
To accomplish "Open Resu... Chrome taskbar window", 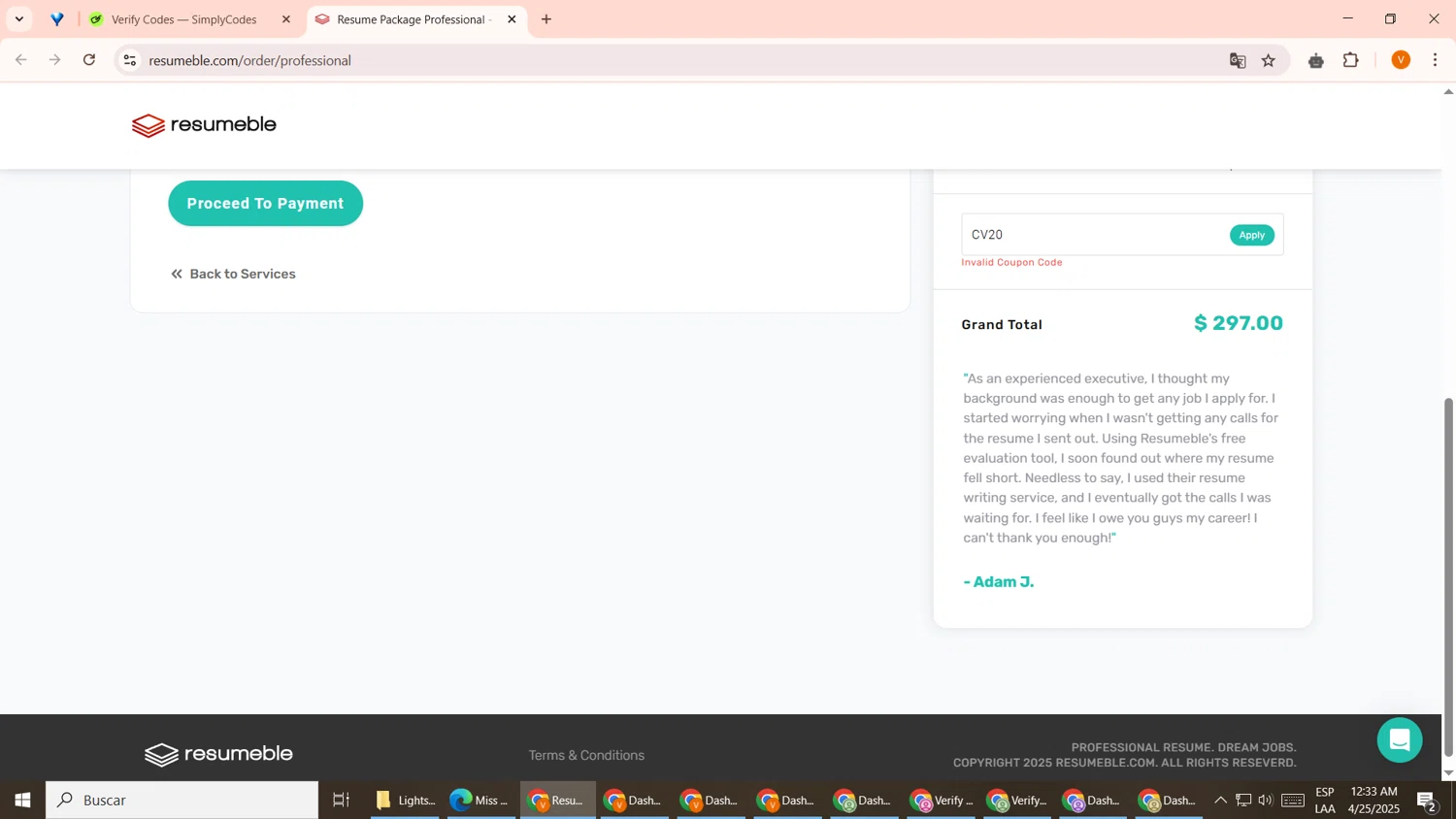I will (558, 801).
